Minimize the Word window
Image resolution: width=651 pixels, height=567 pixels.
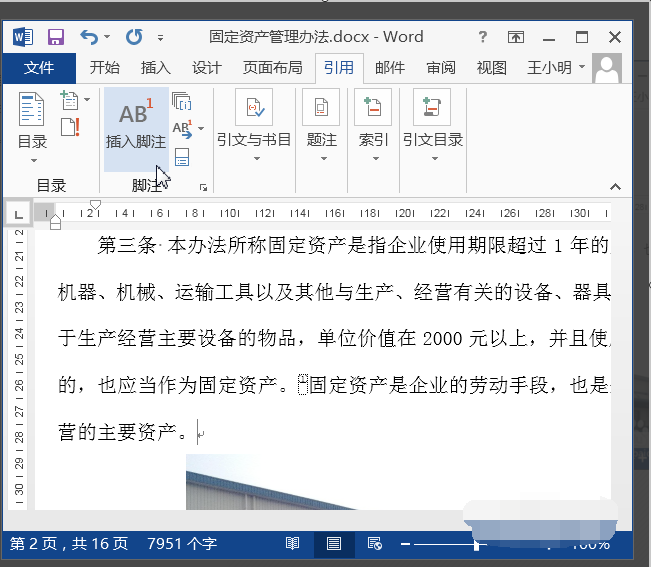549,39
